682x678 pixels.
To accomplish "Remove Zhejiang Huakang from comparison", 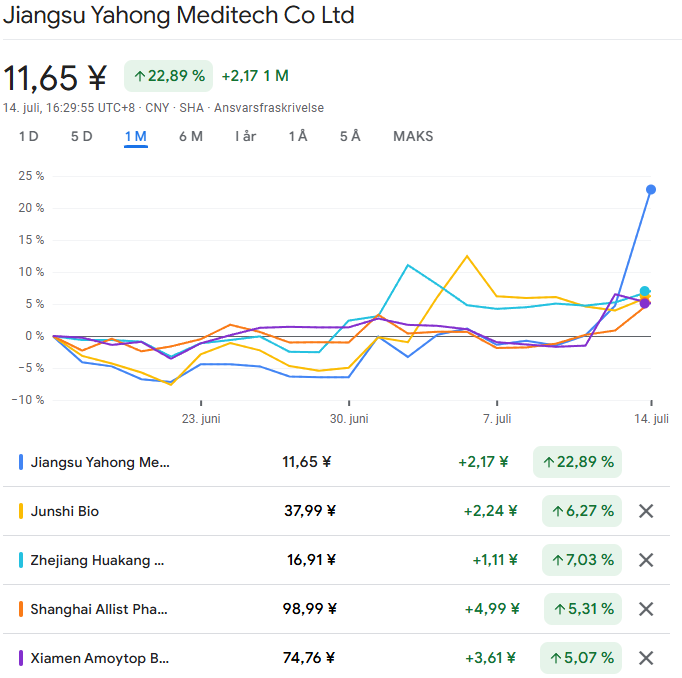I will (646, 560).
